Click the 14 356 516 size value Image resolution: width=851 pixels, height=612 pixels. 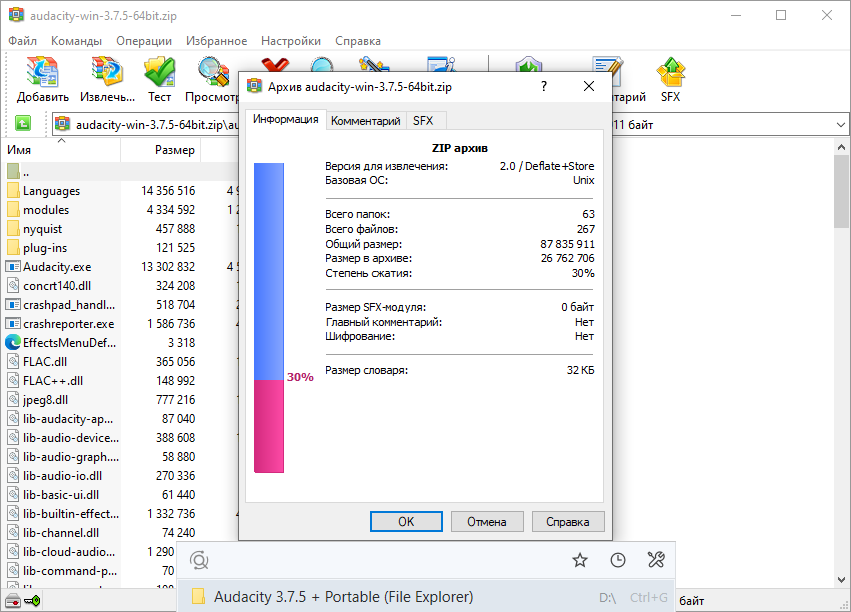pos(168,190)
